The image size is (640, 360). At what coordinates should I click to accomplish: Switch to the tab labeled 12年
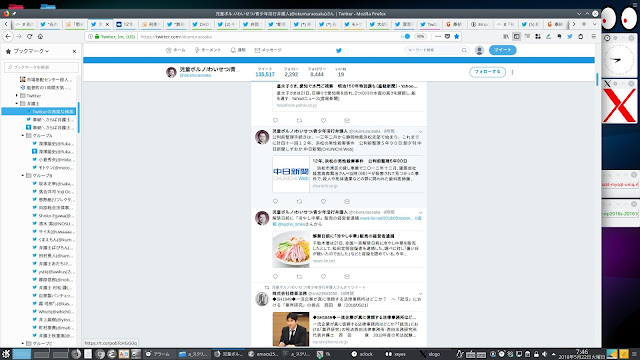125,24
